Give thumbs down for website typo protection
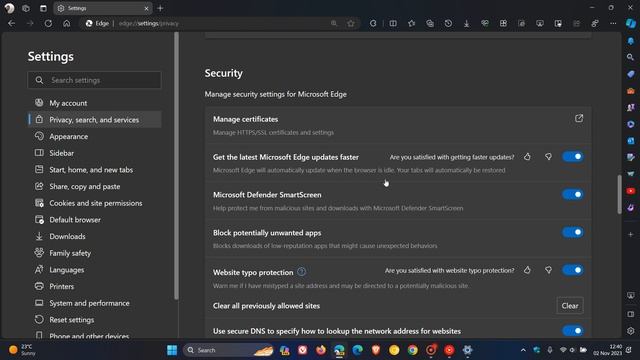 (x=548, y=270)
